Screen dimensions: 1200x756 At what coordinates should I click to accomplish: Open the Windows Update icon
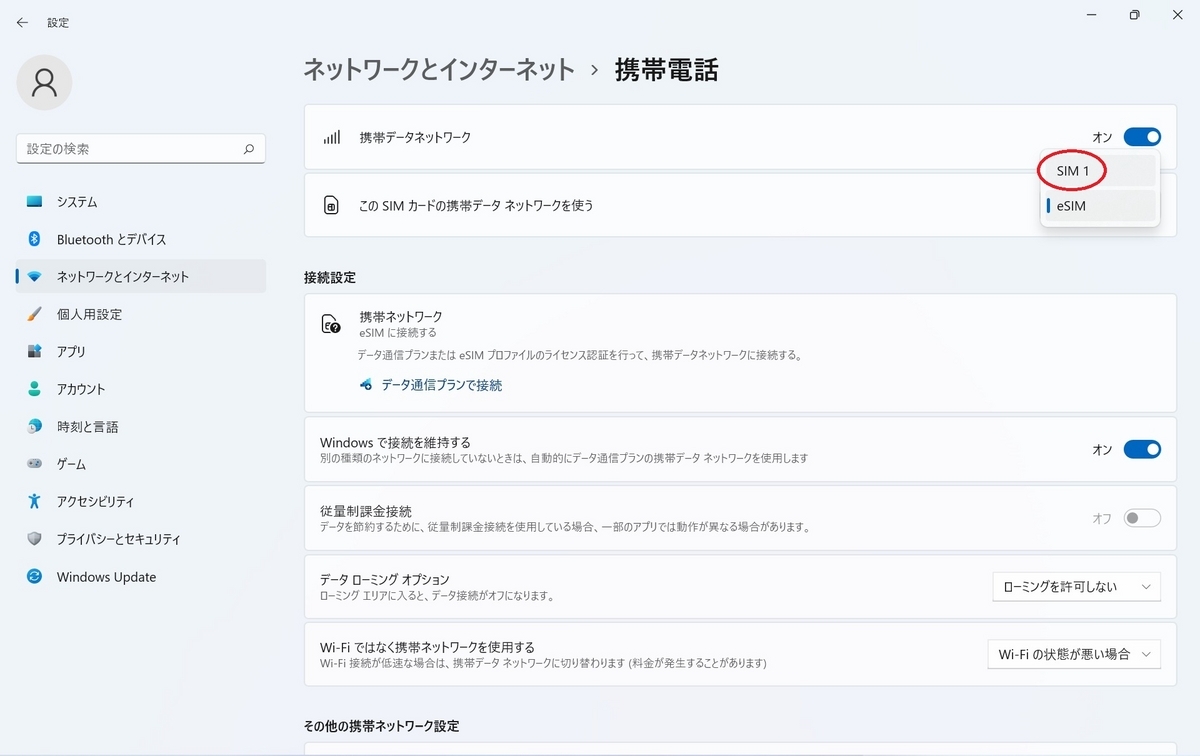(x=35, y=577)
